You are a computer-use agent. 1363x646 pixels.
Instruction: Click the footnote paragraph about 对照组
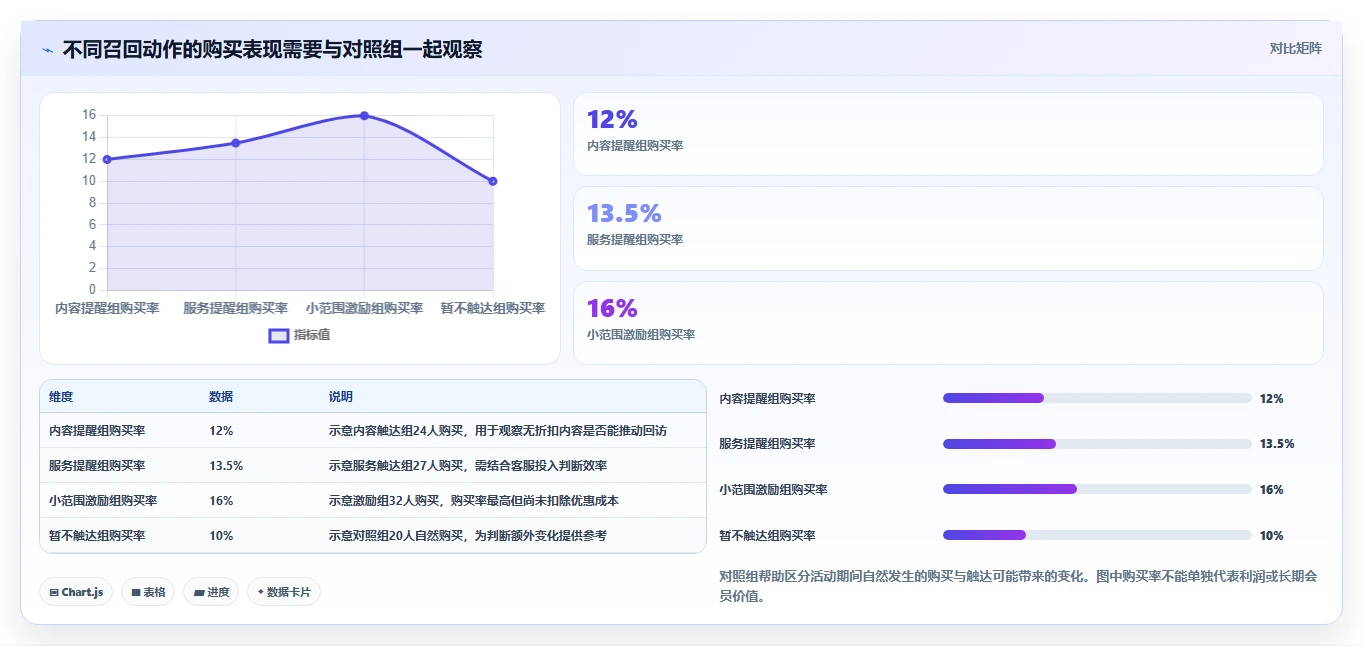[1019, 586]
